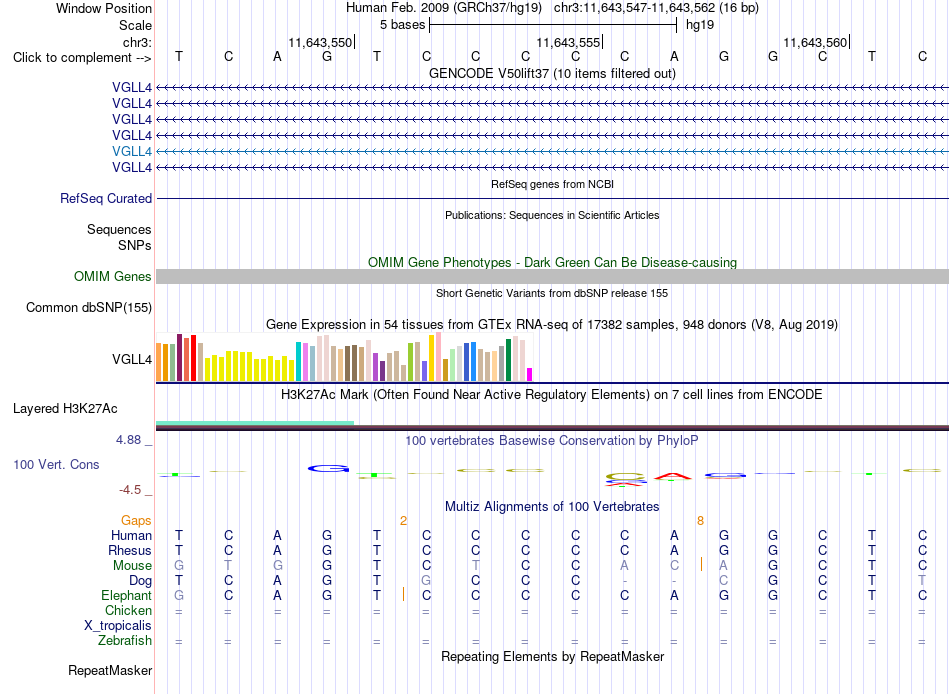The height and width of the screenshot is (694, 950).
Task: Click position label 11,643,555
Action: click(x=568, y=42)
